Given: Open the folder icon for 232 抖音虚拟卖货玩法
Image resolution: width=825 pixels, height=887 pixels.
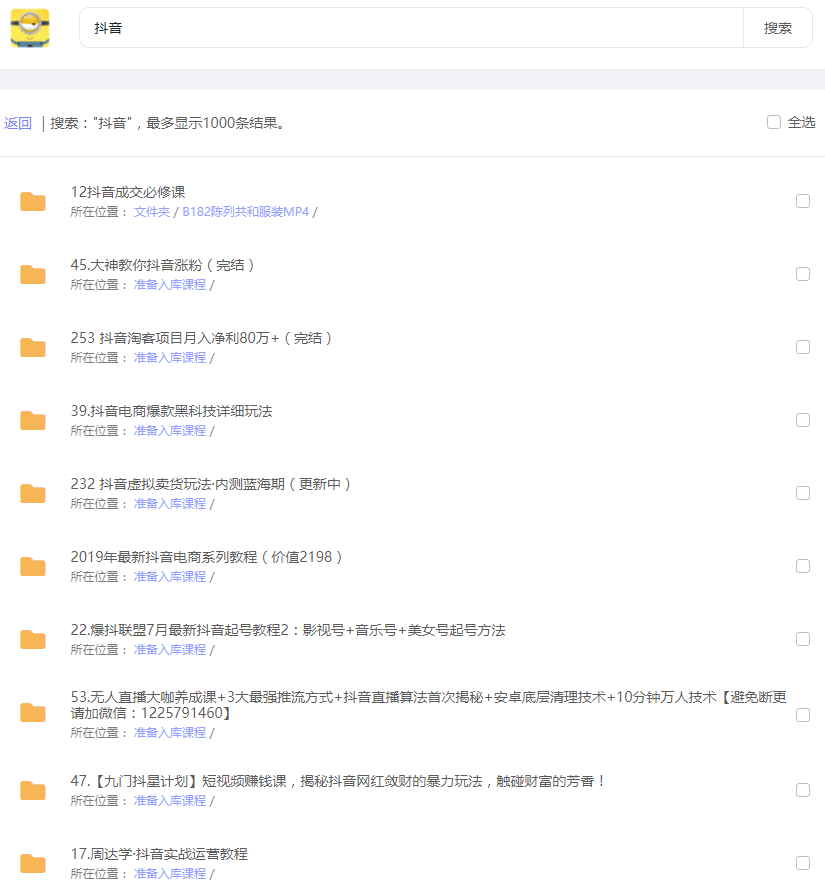Looking at the screenshot, I should click(x=32, y=493).
